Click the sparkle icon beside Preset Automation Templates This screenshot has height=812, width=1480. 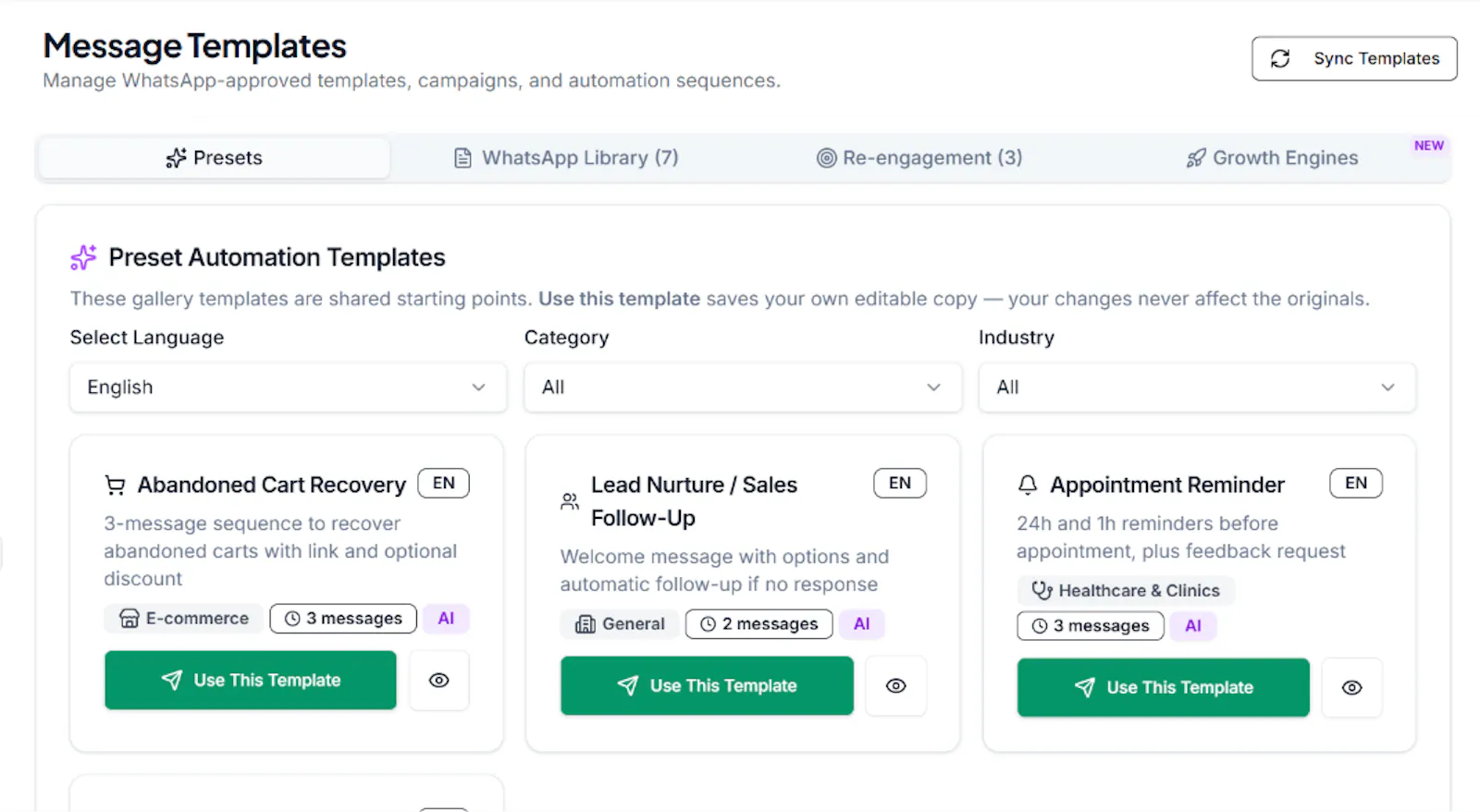[83, 257]
